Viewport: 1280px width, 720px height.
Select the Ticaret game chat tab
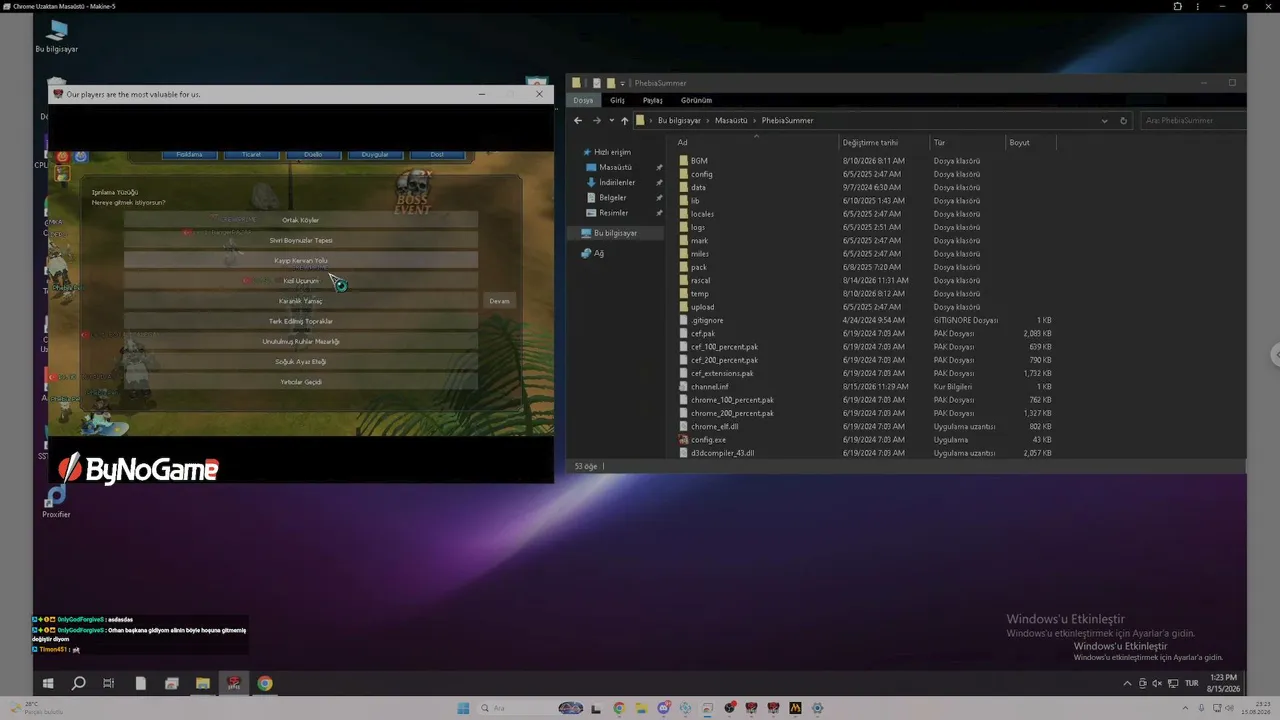(251, 154)
